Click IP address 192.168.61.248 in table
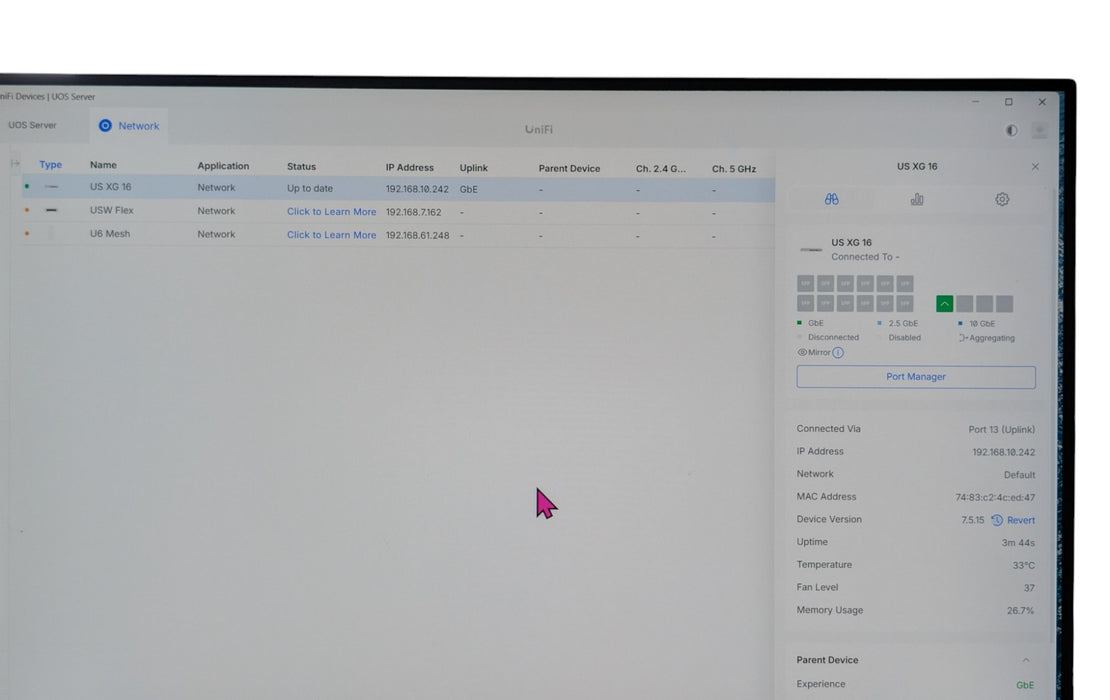Screen dimensions: 1110x700 click(417, 236)
